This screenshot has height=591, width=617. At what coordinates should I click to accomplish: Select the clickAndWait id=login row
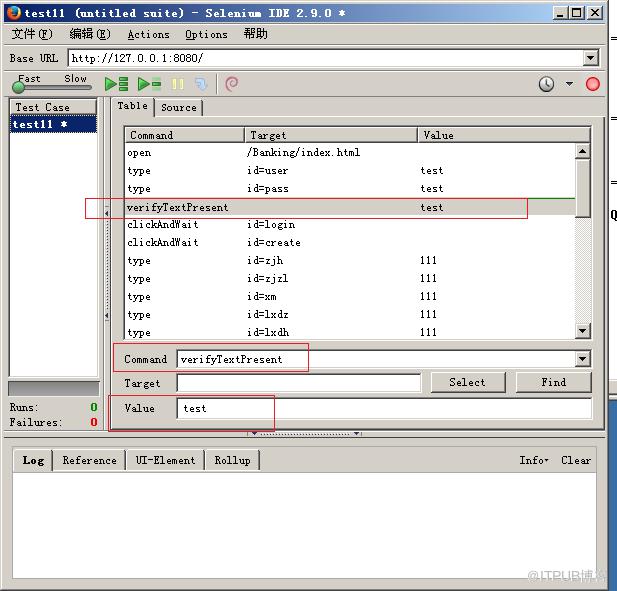coord(350,224)
